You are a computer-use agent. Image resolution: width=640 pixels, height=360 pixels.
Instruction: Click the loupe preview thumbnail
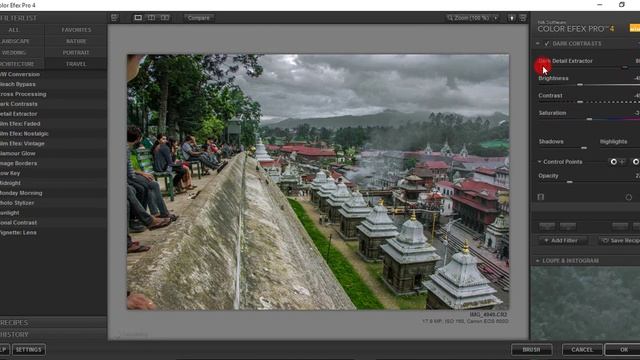click(585, 303)
